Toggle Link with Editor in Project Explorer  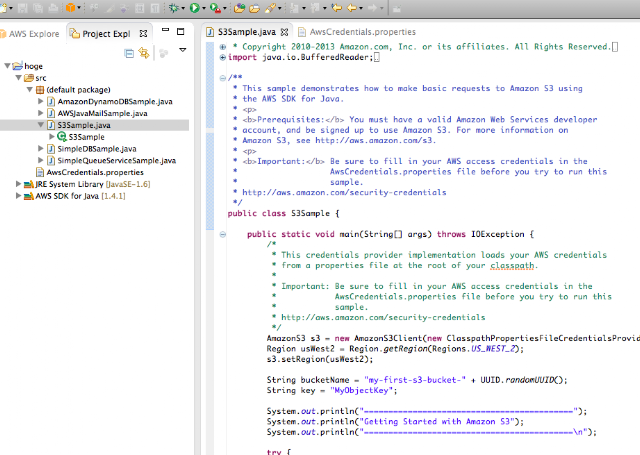click(144, 53)
